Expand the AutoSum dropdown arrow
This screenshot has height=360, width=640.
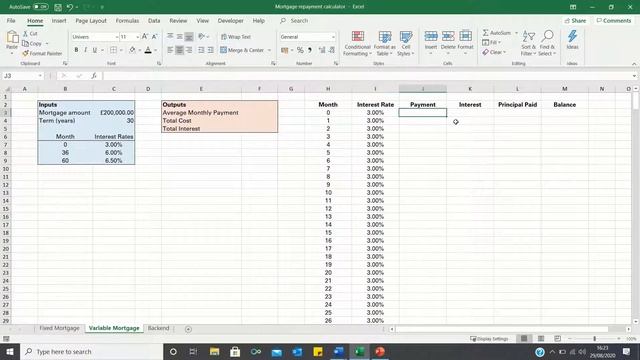(x=516, y=33)
